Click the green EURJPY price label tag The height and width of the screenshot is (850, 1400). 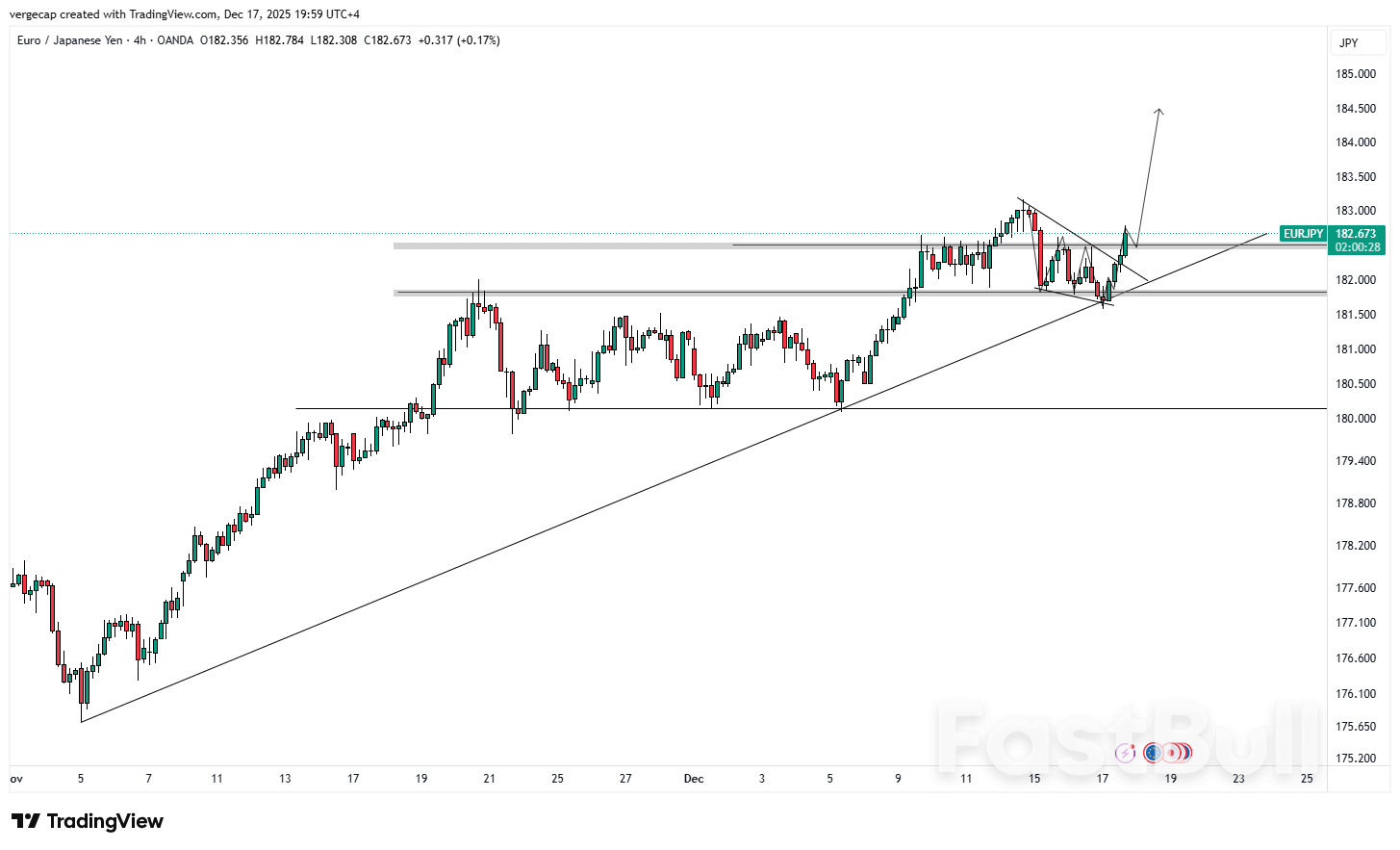click(x=1303, y=234)
